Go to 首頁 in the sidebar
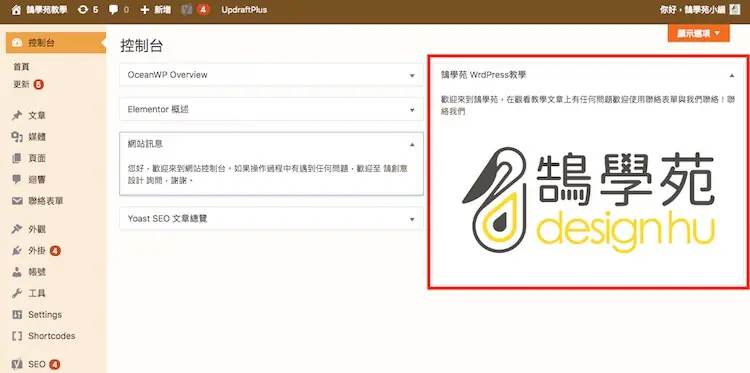The image size is (750, 373). pyautogui.click(x=21, y=67)
